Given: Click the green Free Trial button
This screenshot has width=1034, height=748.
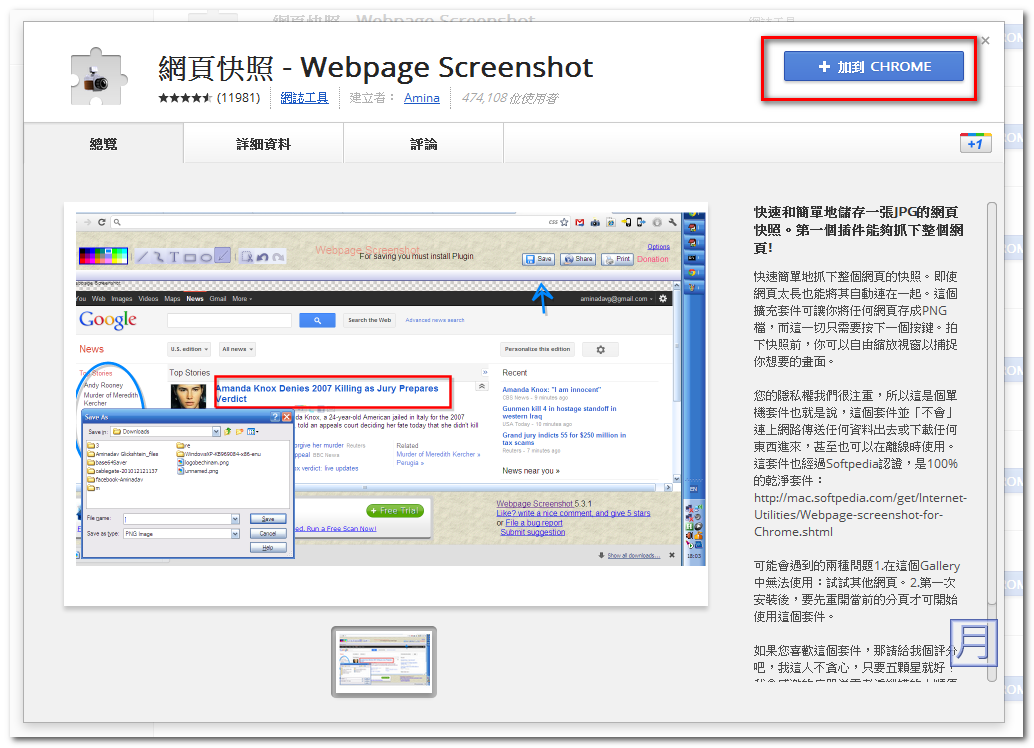Looking at the screenshot, I should pos(395,511).
